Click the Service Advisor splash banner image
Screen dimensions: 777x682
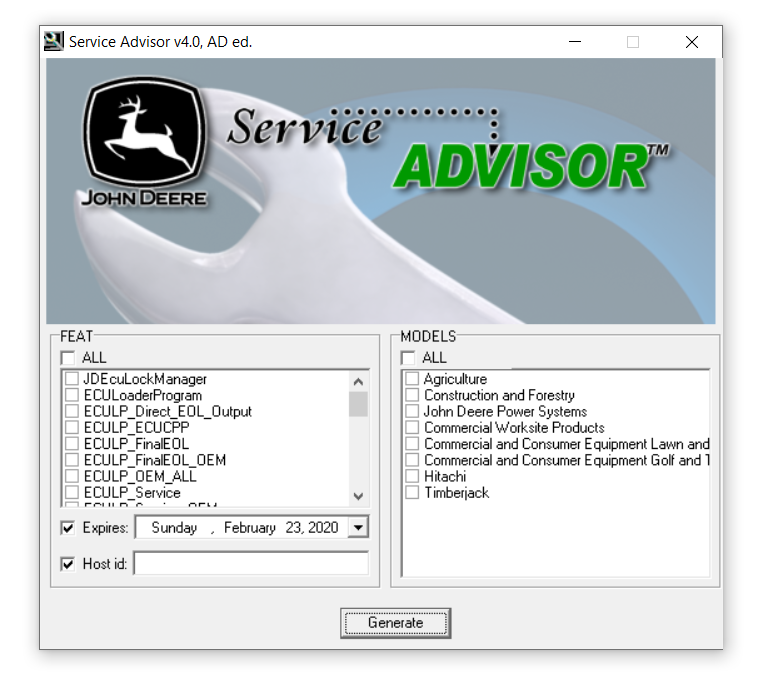click(x=381, y=191)
